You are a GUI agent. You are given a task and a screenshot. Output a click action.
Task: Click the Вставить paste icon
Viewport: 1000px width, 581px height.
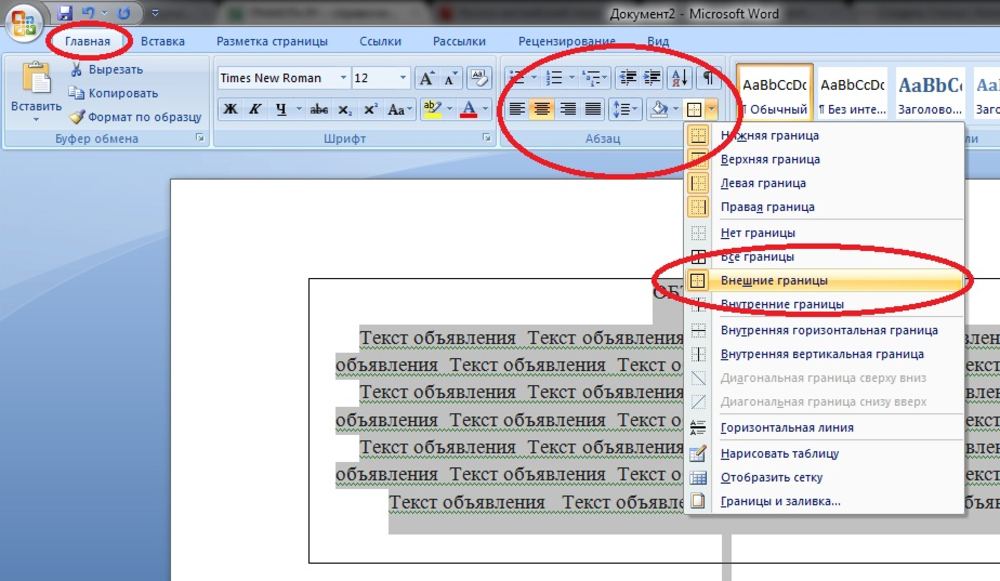36,79
